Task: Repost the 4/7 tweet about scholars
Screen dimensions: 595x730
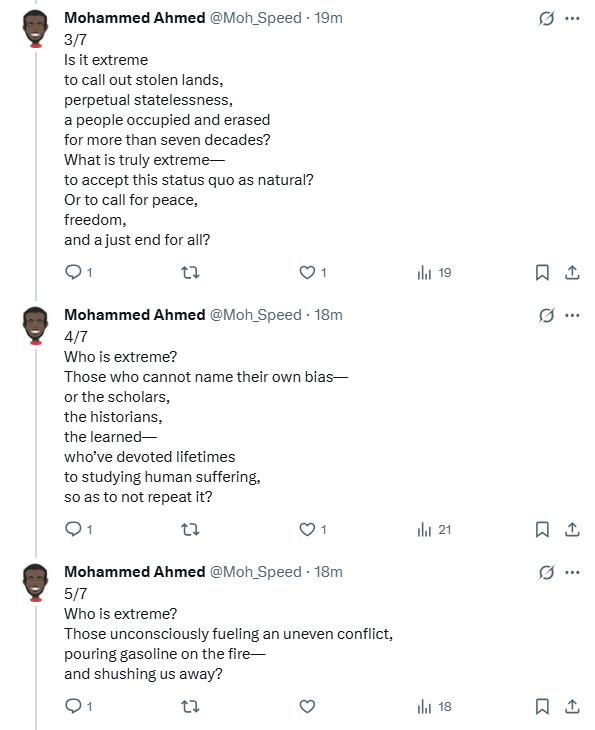Action: click(190, 529)
